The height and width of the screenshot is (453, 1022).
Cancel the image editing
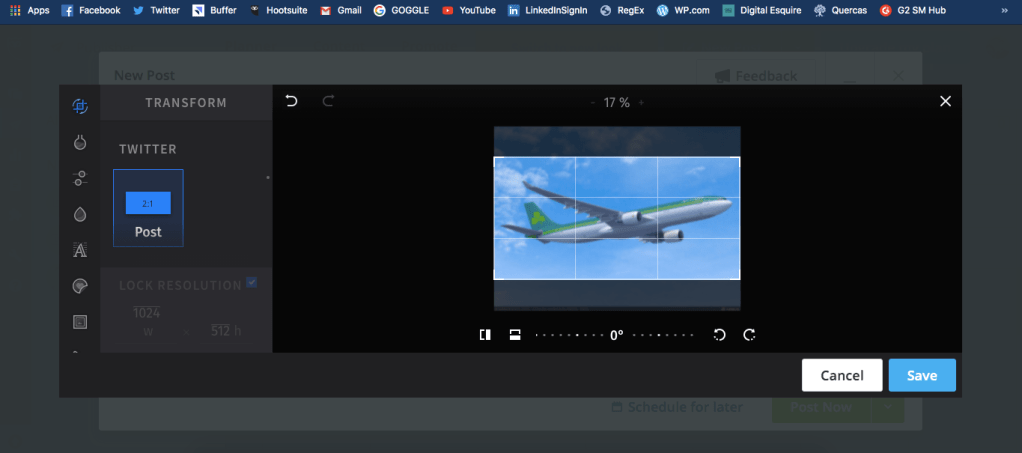841,375
